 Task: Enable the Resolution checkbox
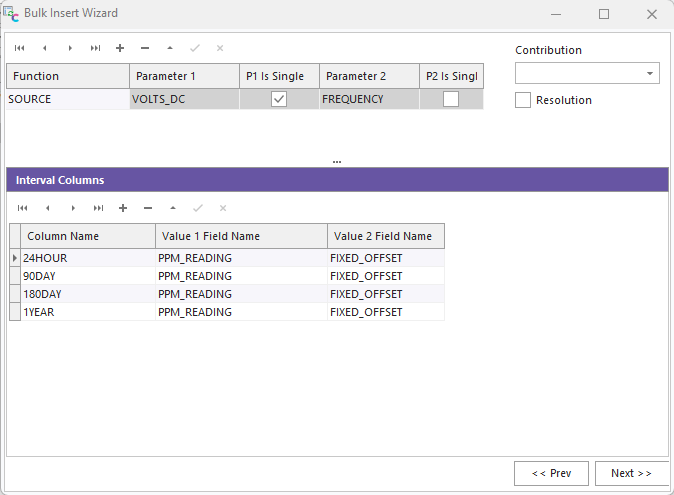(523, 100)
